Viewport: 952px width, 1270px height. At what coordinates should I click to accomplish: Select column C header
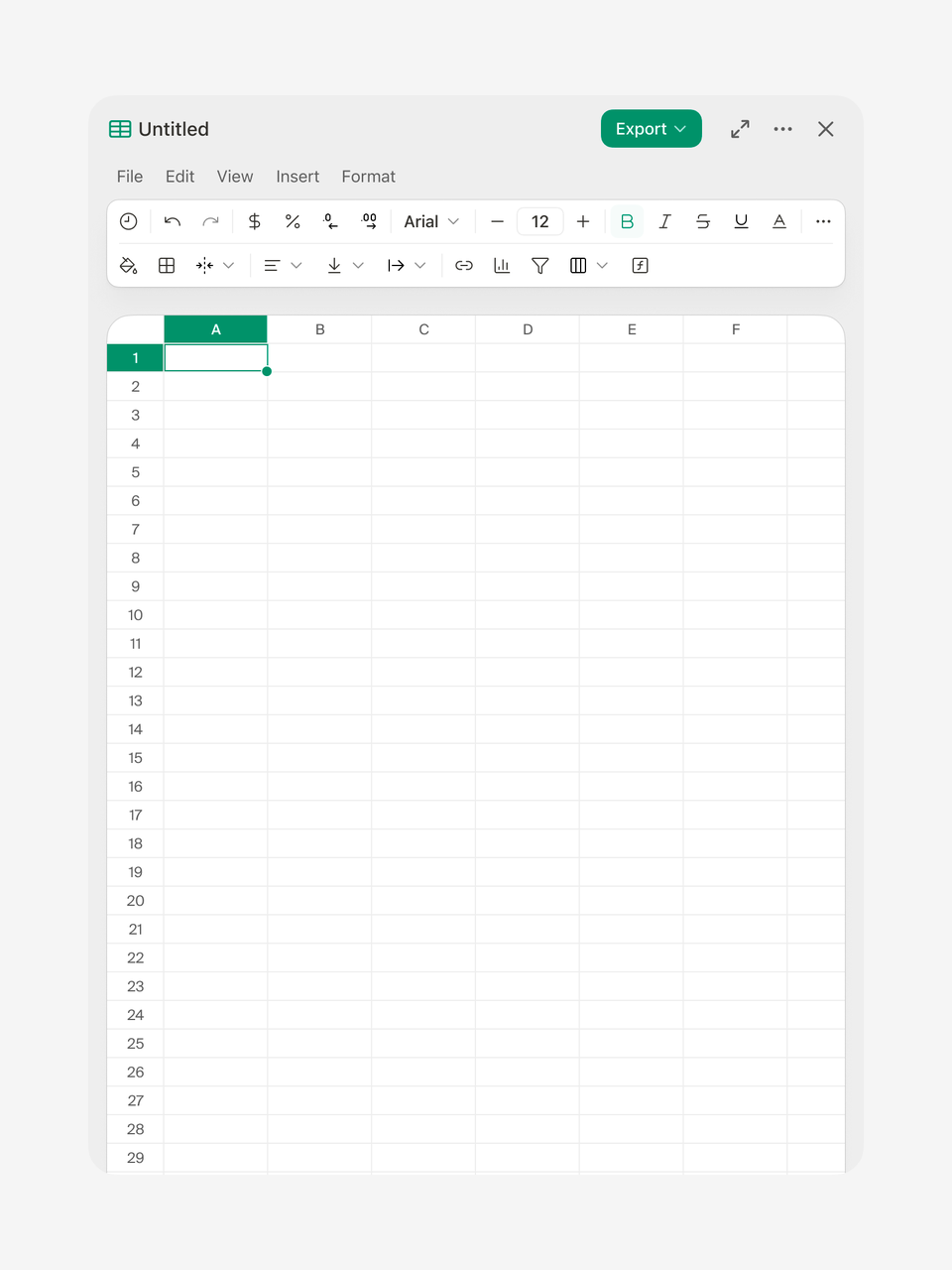(x=423, y=329)
